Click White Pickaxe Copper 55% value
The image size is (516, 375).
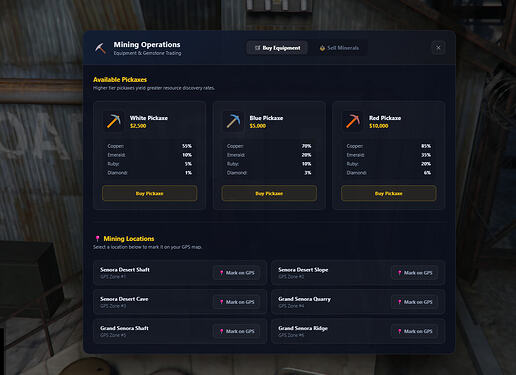click(x=187, y=146)
